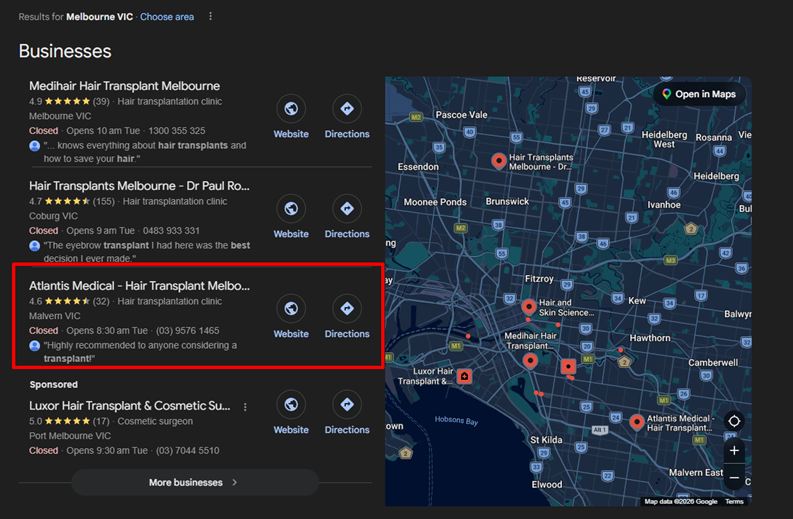Open sponsored Luxor listing options menu
793x519 pixels.
245,407
